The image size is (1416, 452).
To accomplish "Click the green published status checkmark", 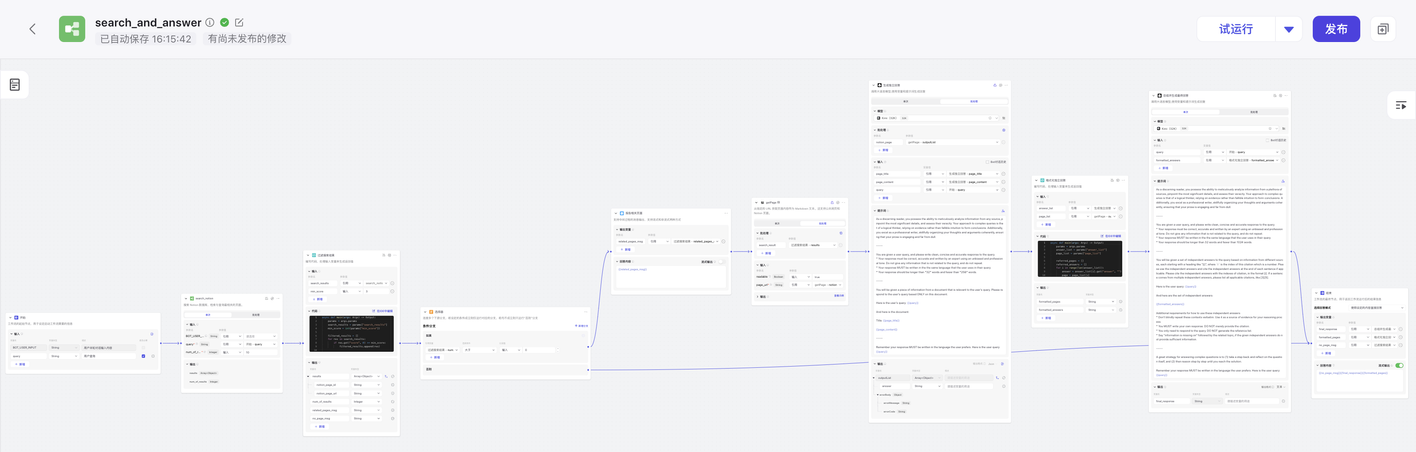I will [x=225, y=22].
